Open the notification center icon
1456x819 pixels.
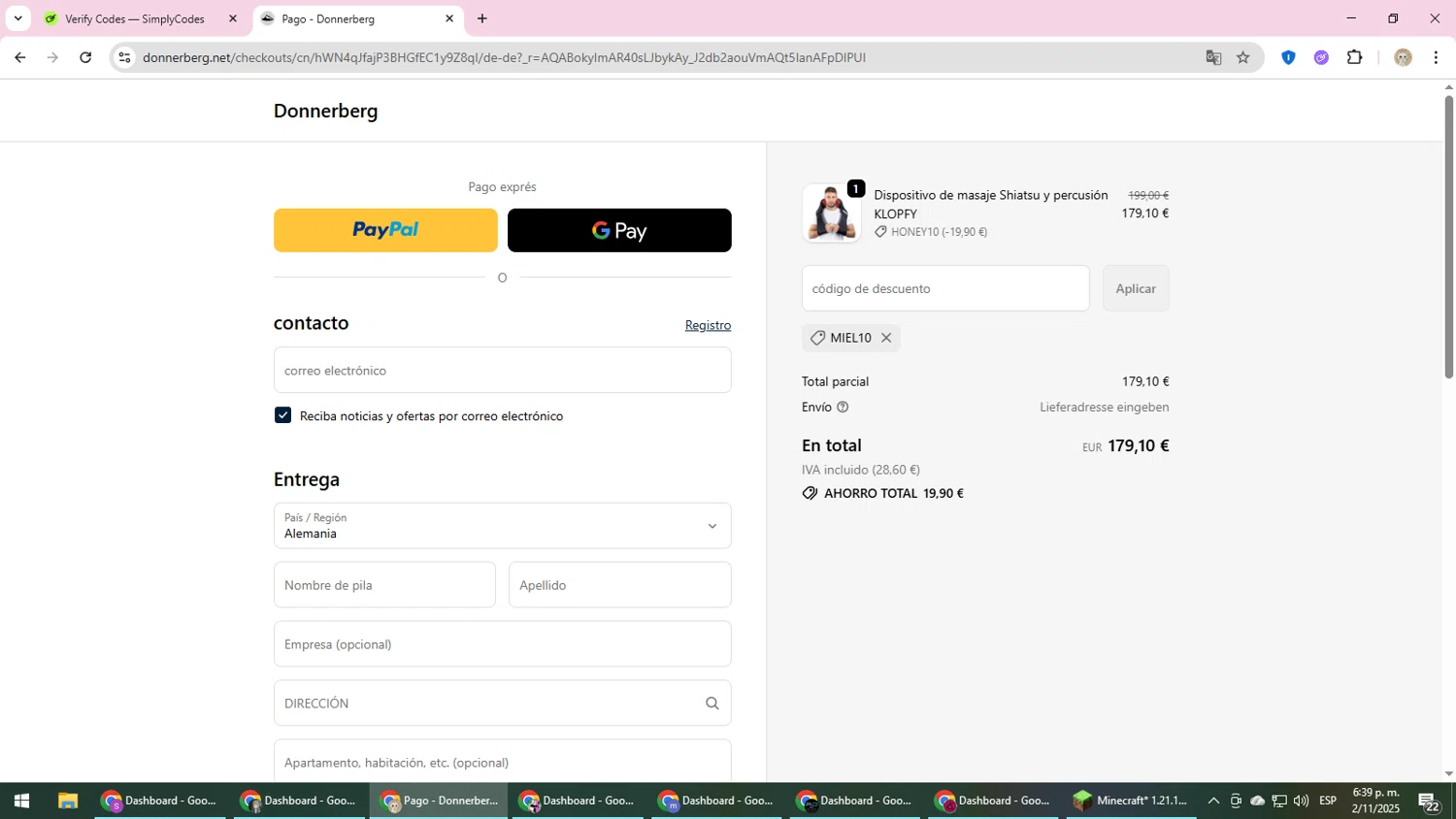coord(1429,802)
